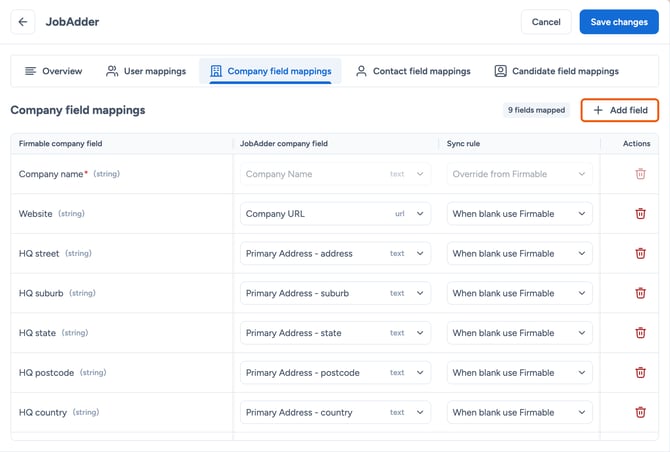This screenshot has height=452, width=670.
Task: Click the 'HQ street' field label
Action: [x=39, y=253]
